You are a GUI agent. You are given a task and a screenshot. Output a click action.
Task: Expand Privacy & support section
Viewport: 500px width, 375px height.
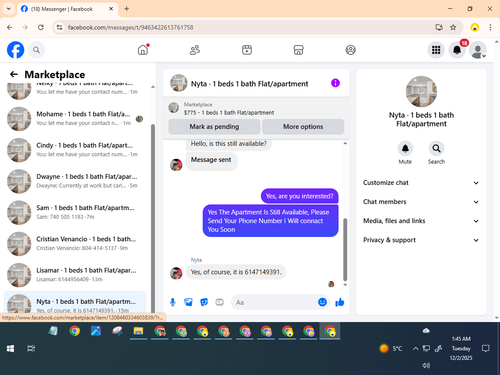(x=421, y=240)
